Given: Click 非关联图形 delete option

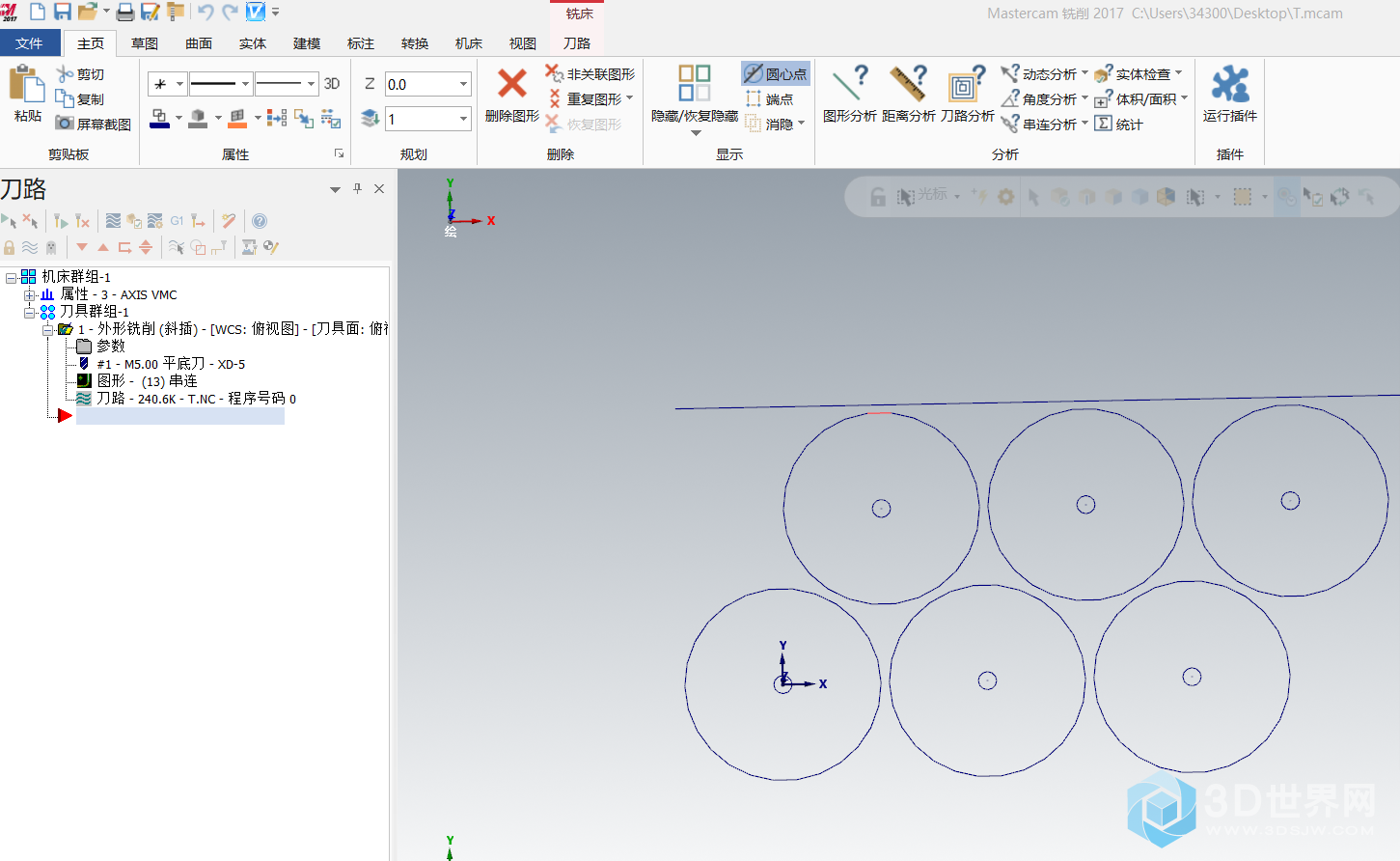Looking at the screenshot, I should pos(590,73).
